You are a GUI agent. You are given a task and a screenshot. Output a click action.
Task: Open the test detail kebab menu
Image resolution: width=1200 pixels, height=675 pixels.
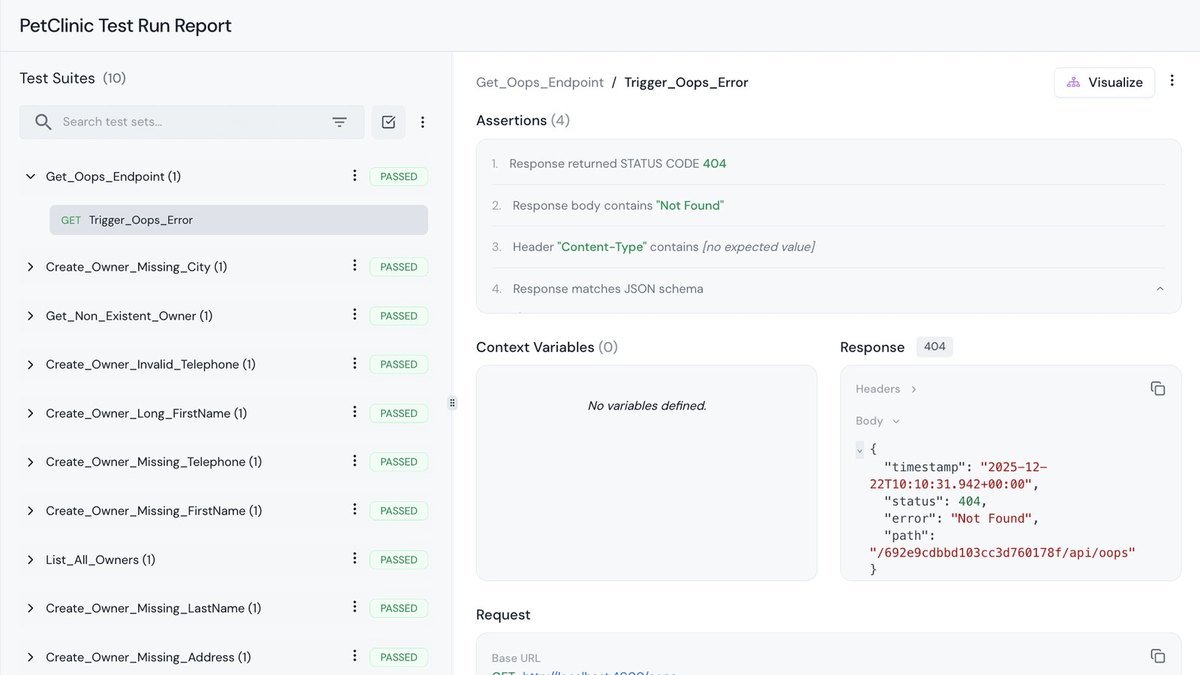pyautogui.click(x=1173, y=82)
